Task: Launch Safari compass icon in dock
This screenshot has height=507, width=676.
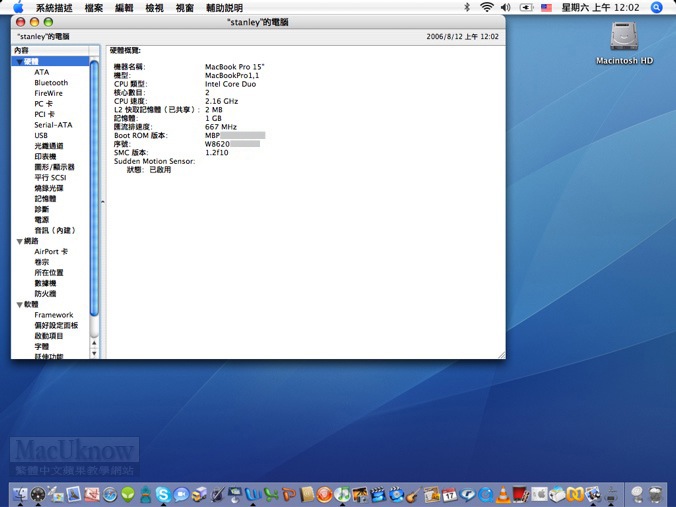Action: coord(110,494)
